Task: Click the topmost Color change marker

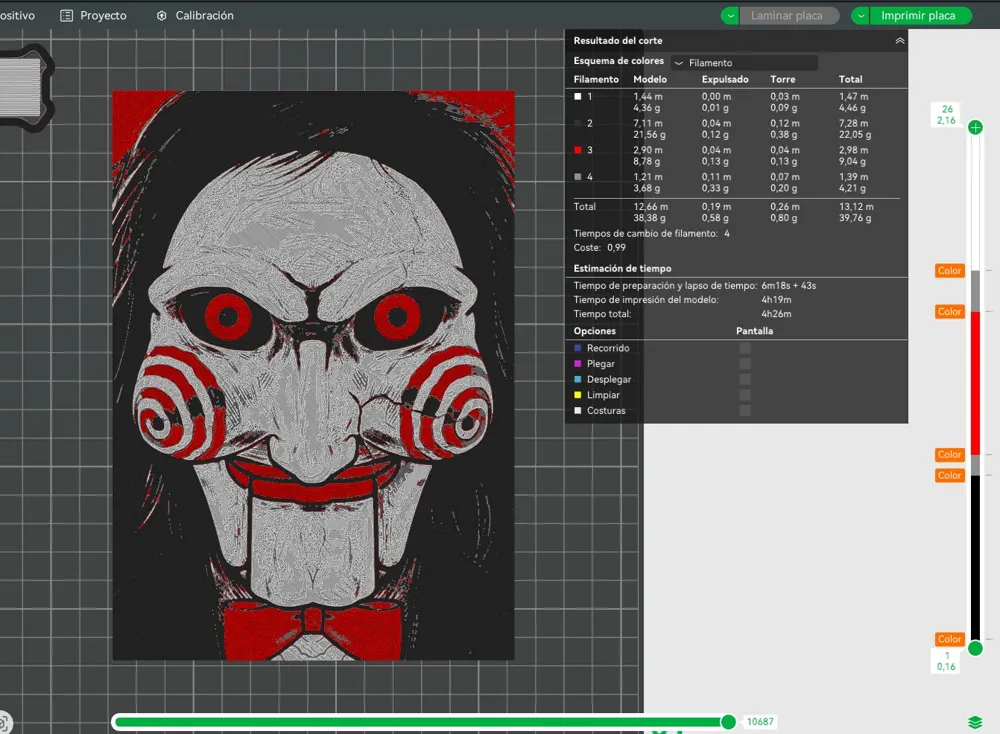Action: (x=950, y=270)
